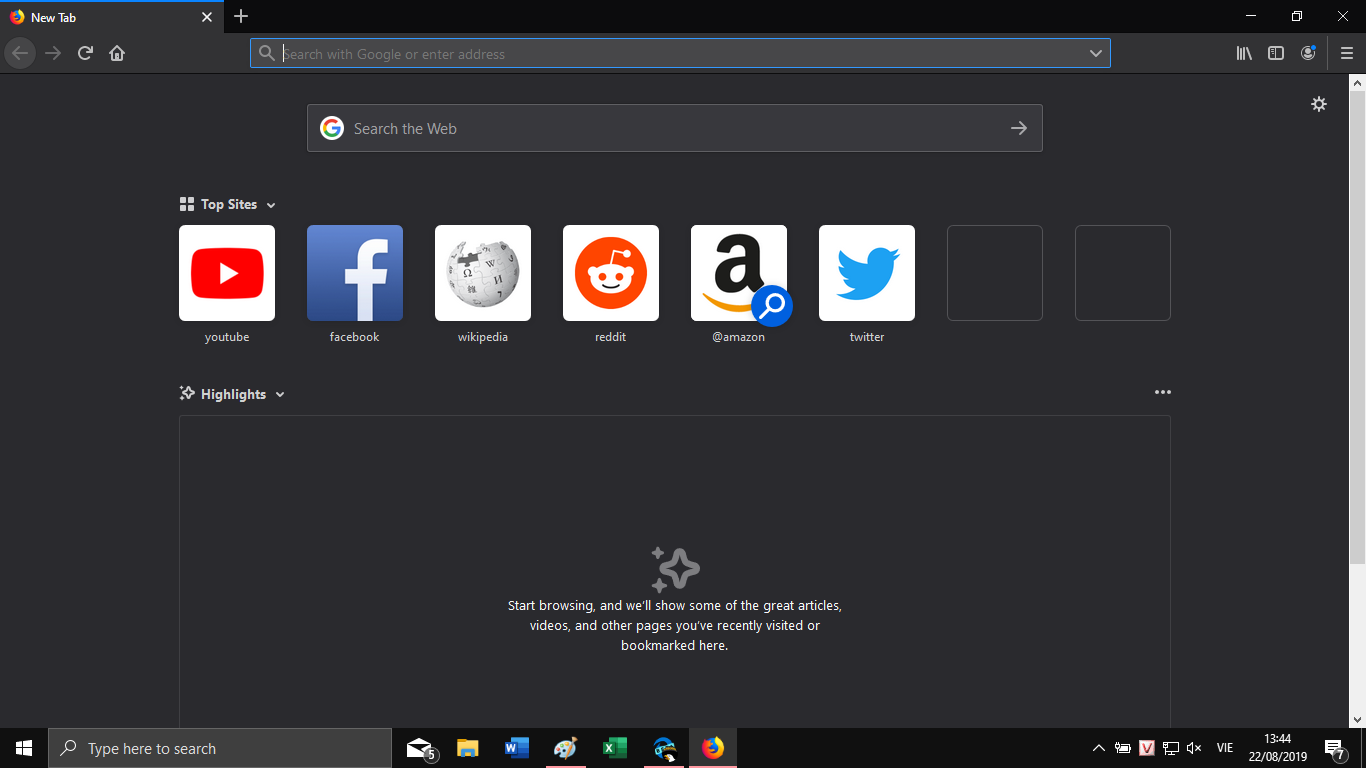This screenshot has height=768, width=1366.
Task: Click the Firefox taskbar icon
Action: (x=713, y=748)
